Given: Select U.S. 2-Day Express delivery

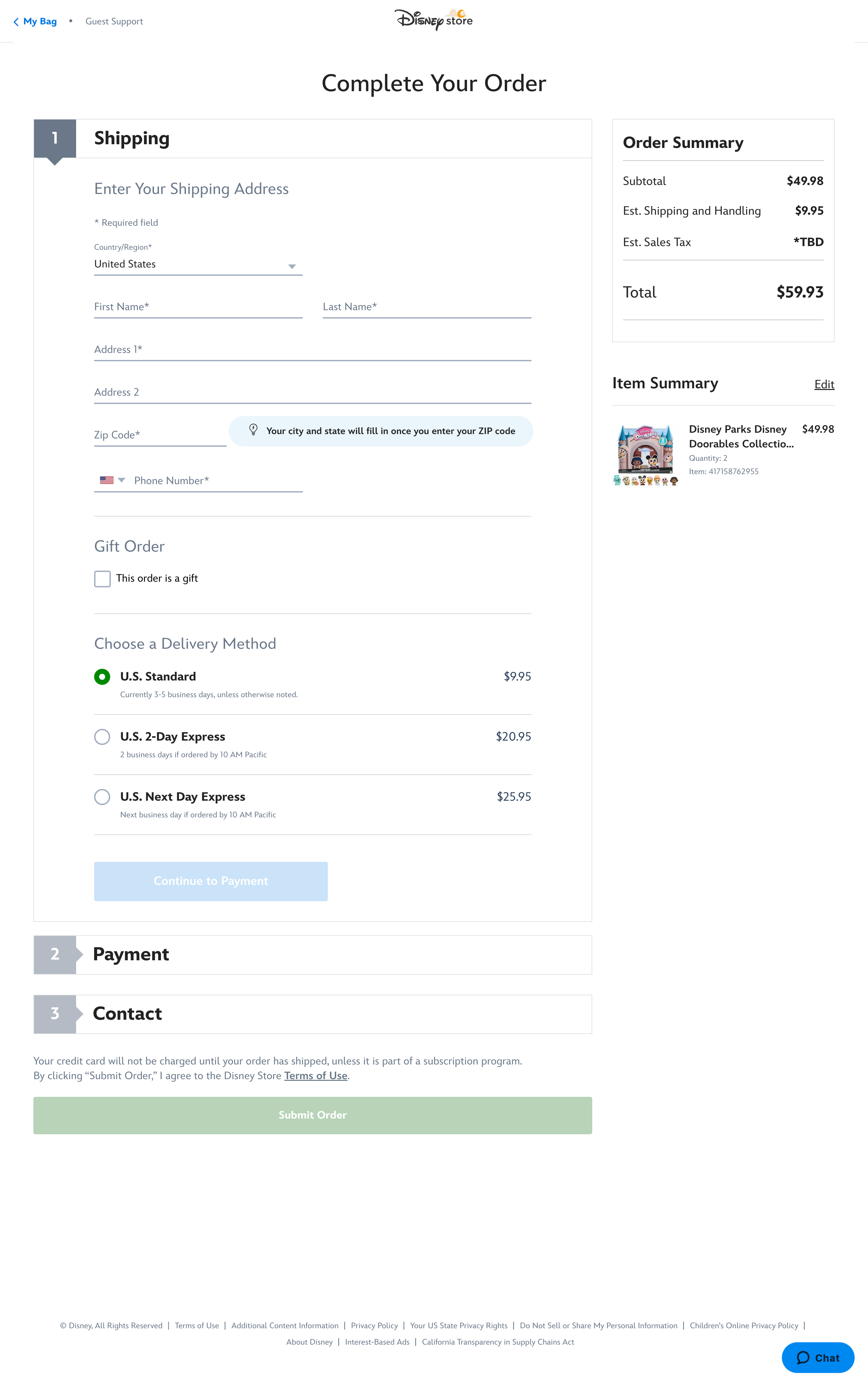Looking at the screenshot, I should (102, 737).
